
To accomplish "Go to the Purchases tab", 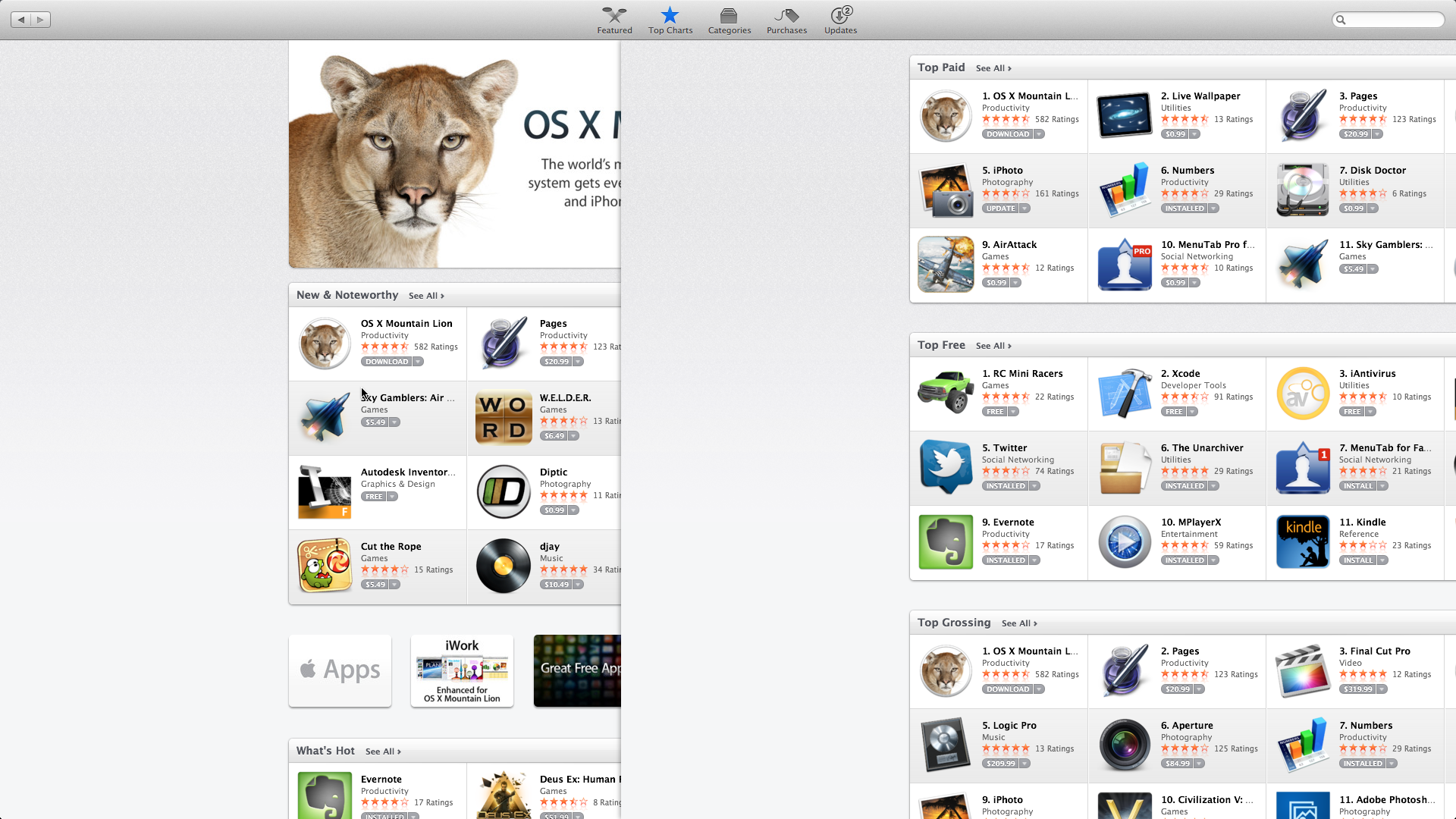I will click(x=786, y=20).
